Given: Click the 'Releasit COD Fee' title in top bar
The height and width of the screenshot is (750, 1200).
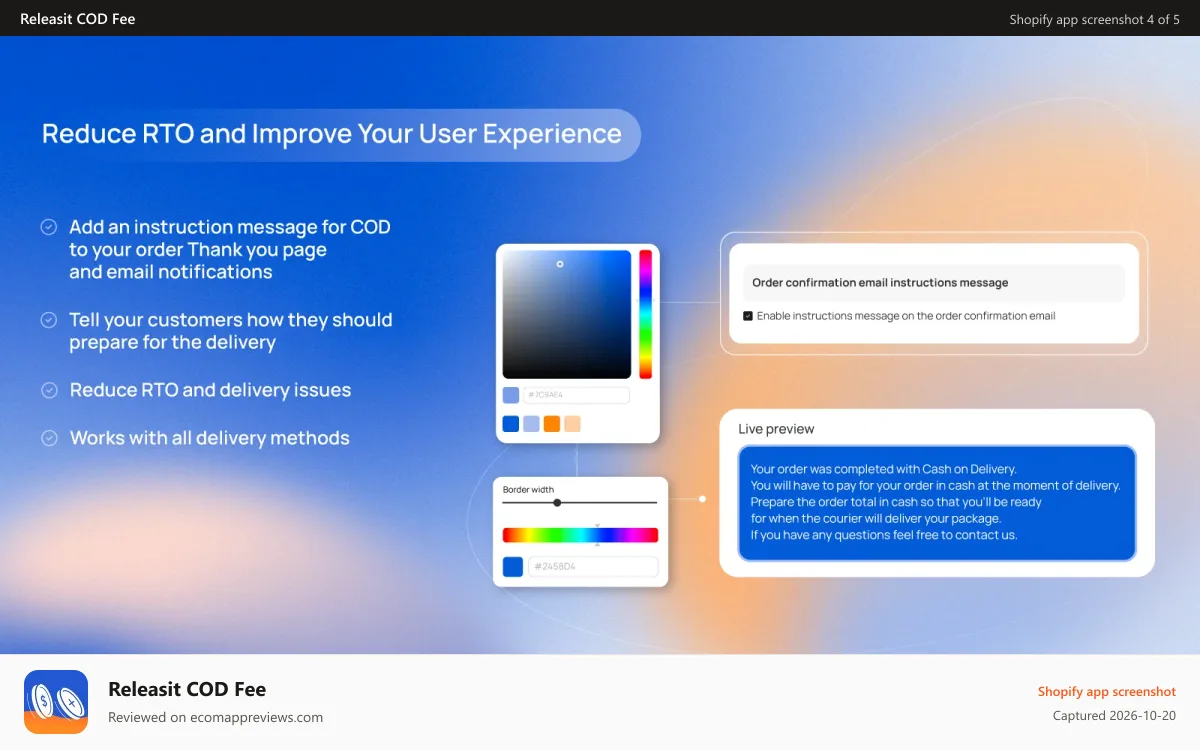Looking at the screenshot, I should (78, 19).
